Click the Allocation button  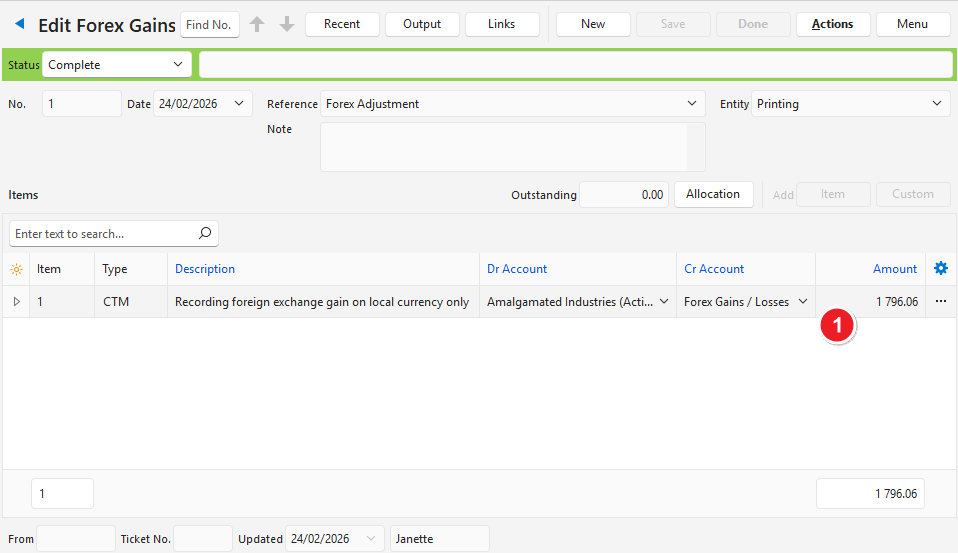(x=712, y=194)
